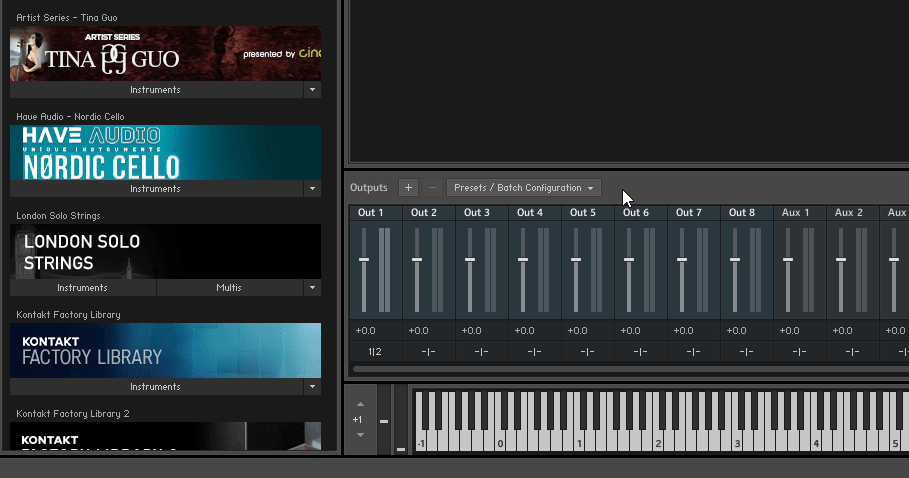
Task: Click the London Solo Strings library banner
Action: [165, 251]
